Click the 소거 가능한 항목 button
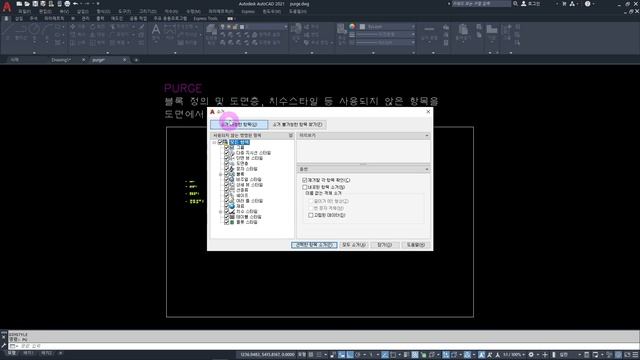This screenshot has width=640, height=360. pos(239,124)
